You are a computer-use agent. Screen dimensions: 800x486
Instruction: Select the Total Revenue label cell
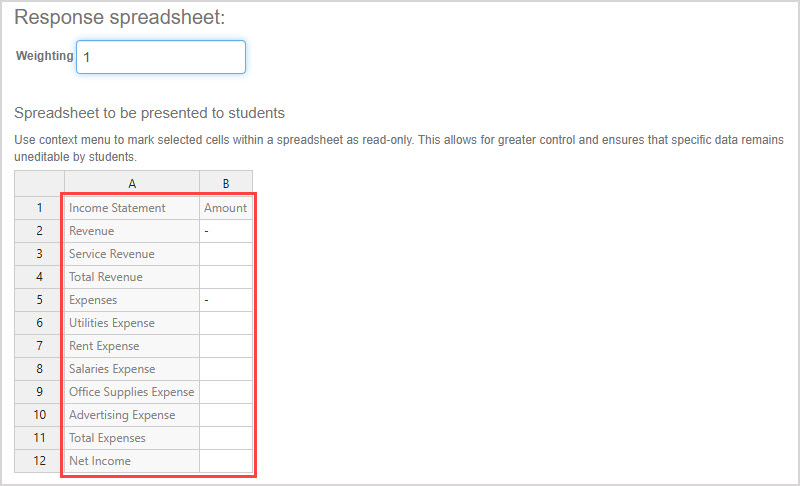click(x=132, y=277)
